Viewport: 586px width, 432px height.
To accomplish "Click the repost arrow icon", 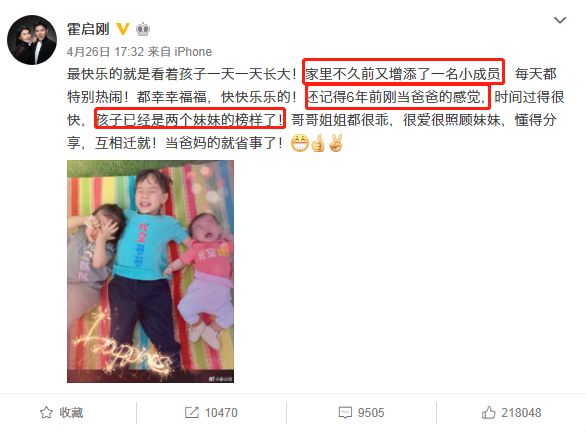I will (x=192, y=413).
